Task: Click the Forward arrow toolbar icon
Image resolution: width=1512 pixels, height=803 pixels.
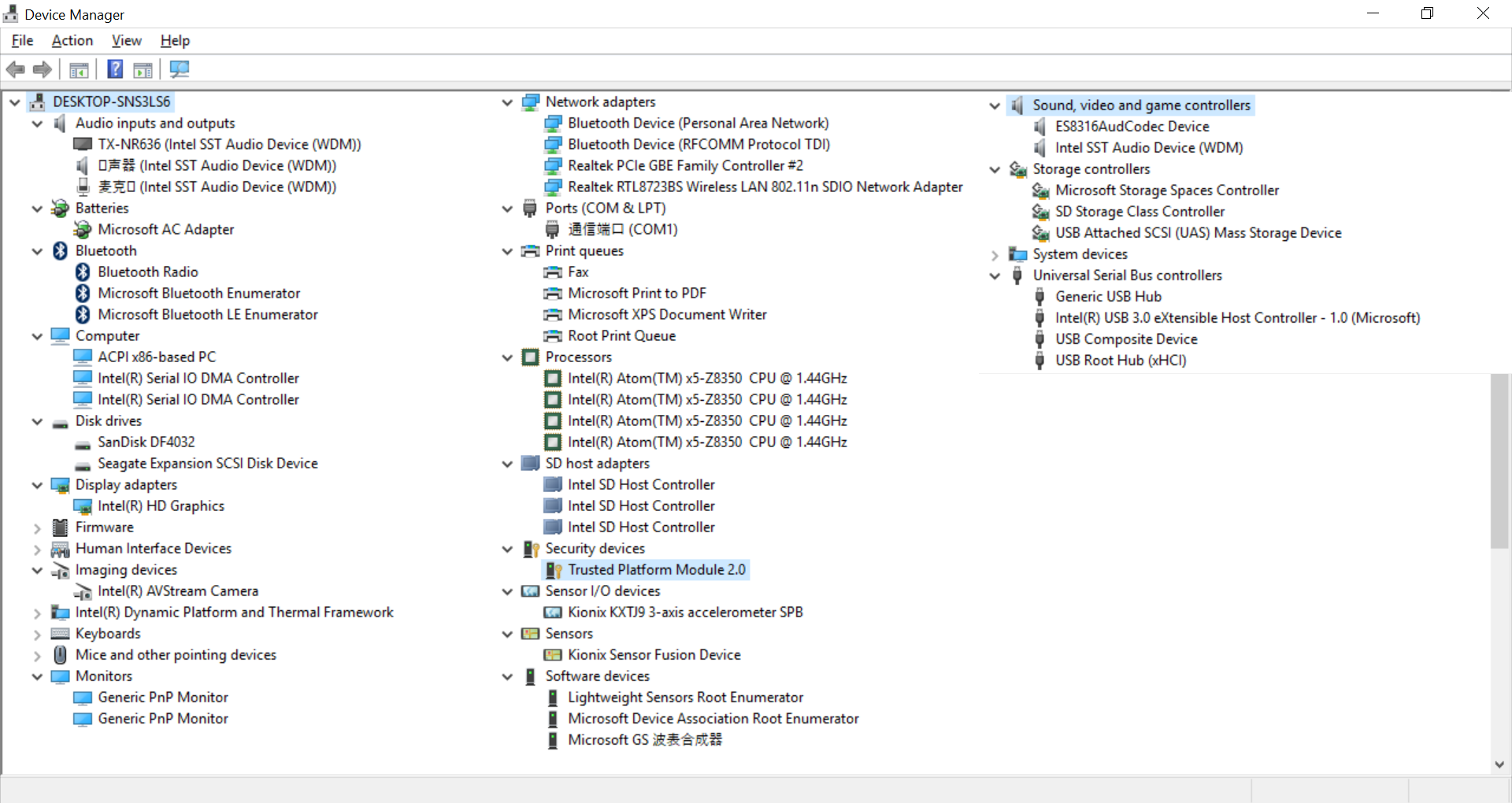Action: (x=43, y=69)
